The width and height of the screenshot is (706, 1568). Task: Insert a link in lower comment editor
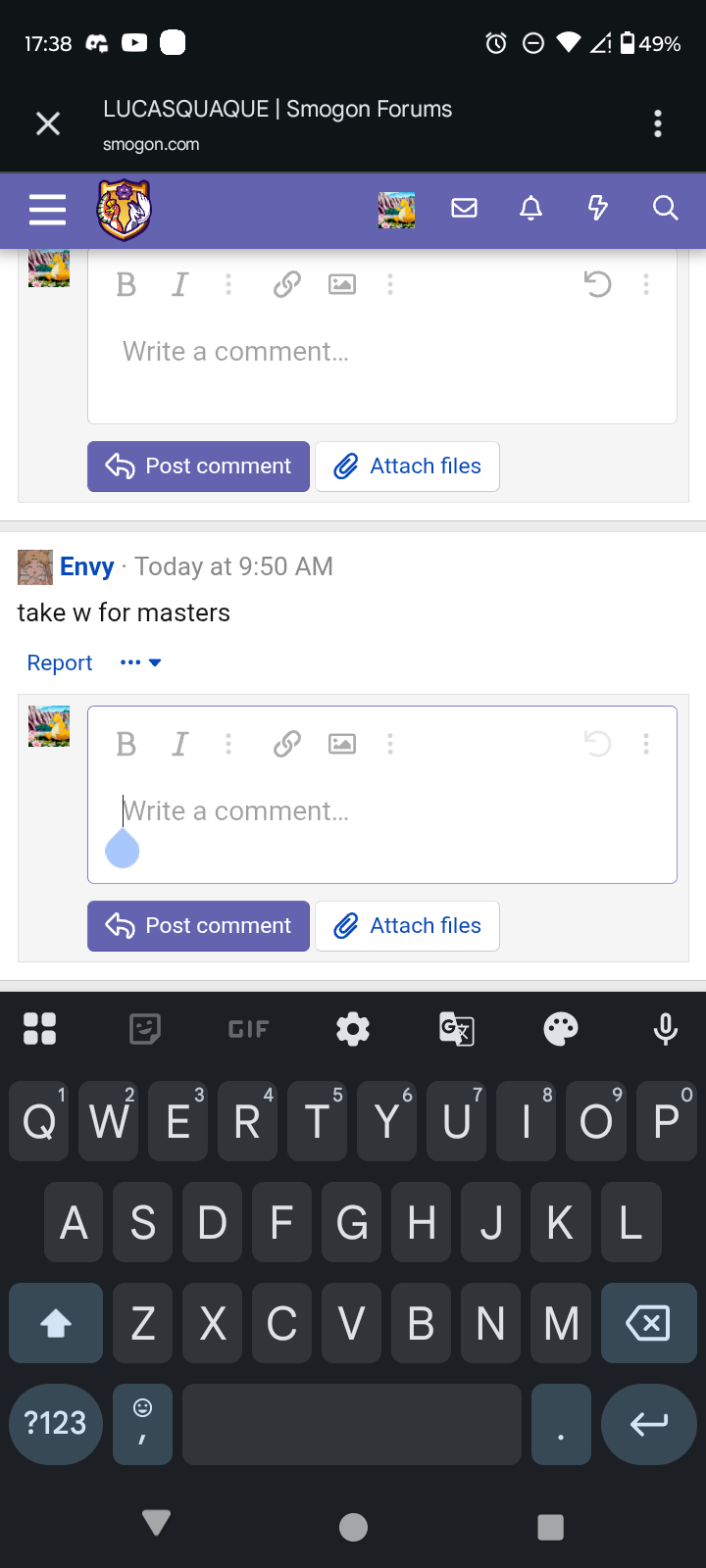286,744
